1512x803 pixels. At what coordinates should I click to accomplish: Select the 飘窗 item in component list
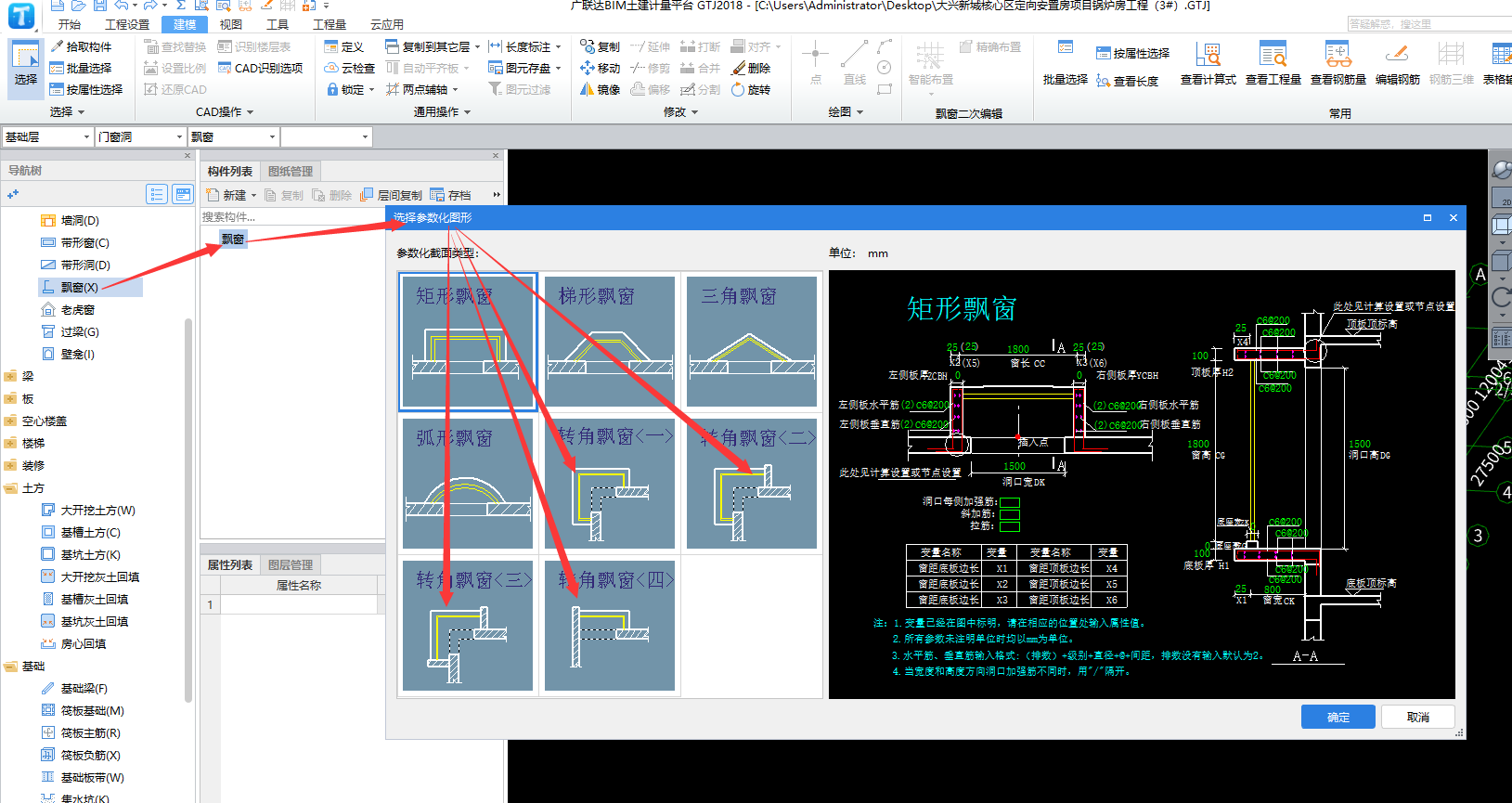pyautogui.click(x=233, y=240)
